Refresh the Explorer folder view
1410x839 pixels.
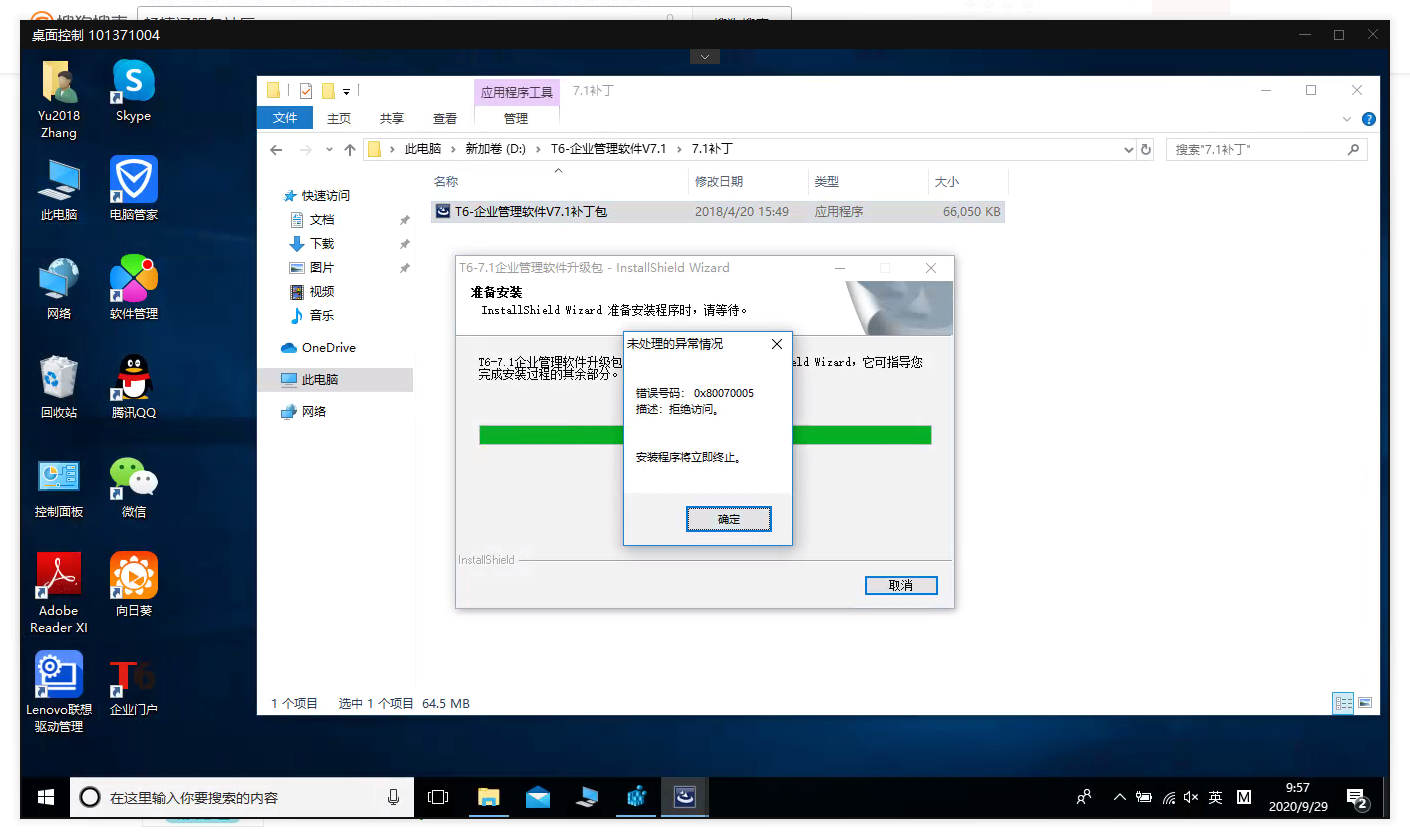pyautogui.click(x=1146, y=150)
